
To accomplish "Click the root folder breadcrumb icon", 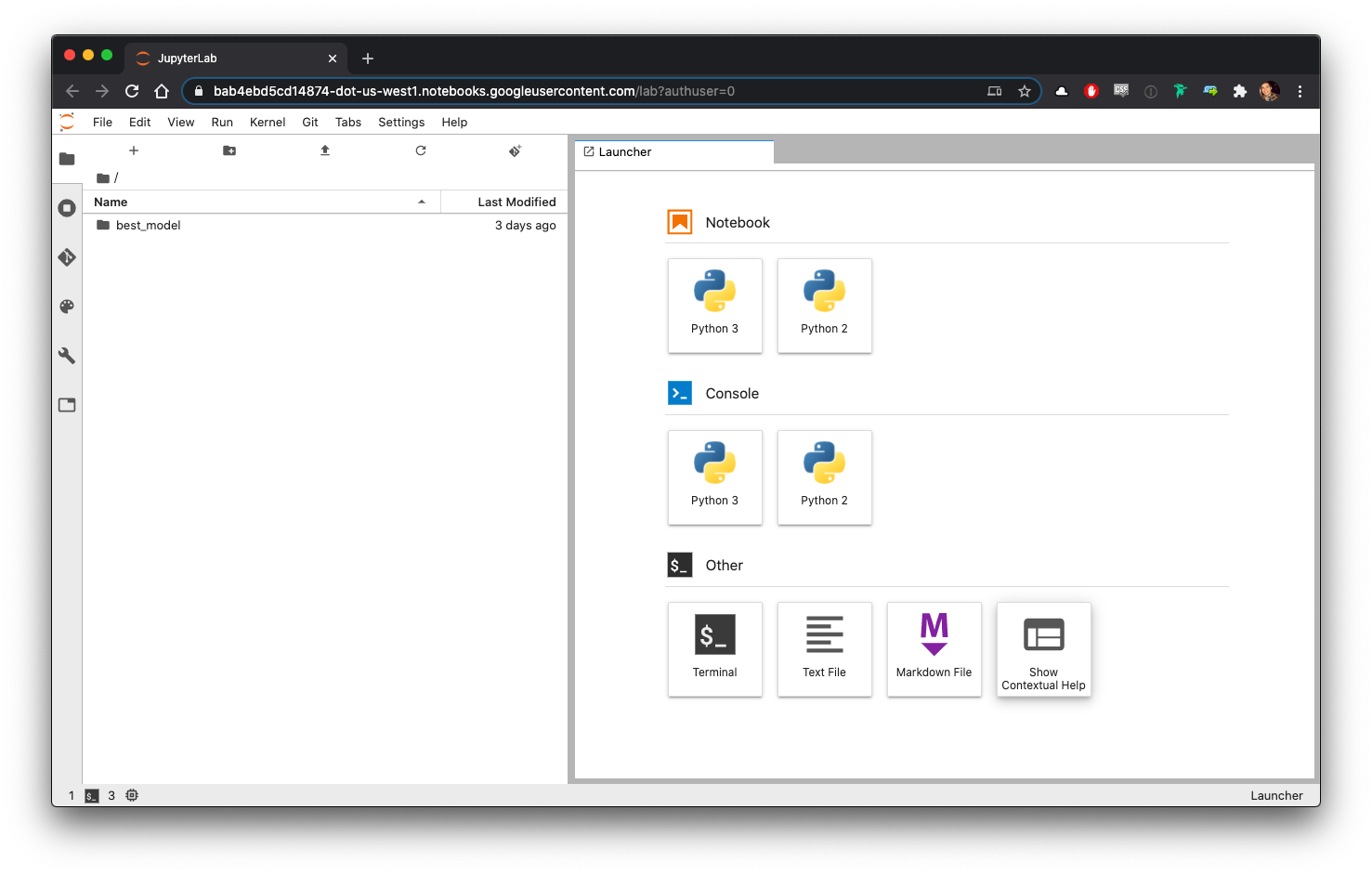I will [103, 178].
